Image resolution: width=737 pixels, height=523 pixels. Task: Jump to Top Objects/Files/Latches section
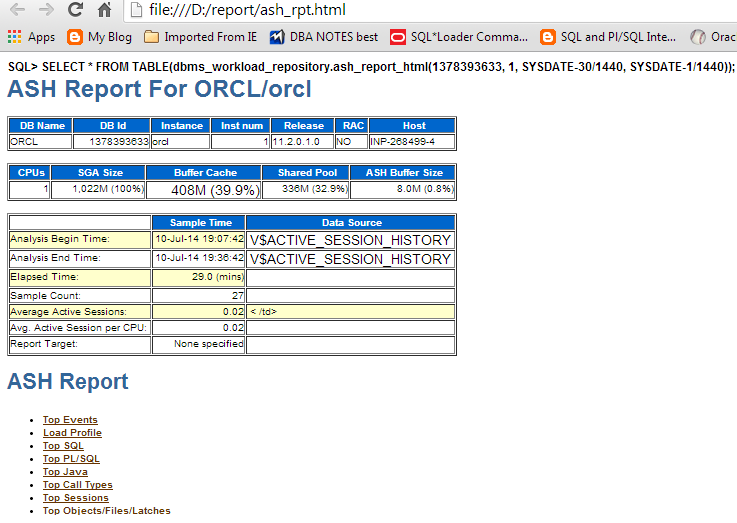click(x=107, y=510)
